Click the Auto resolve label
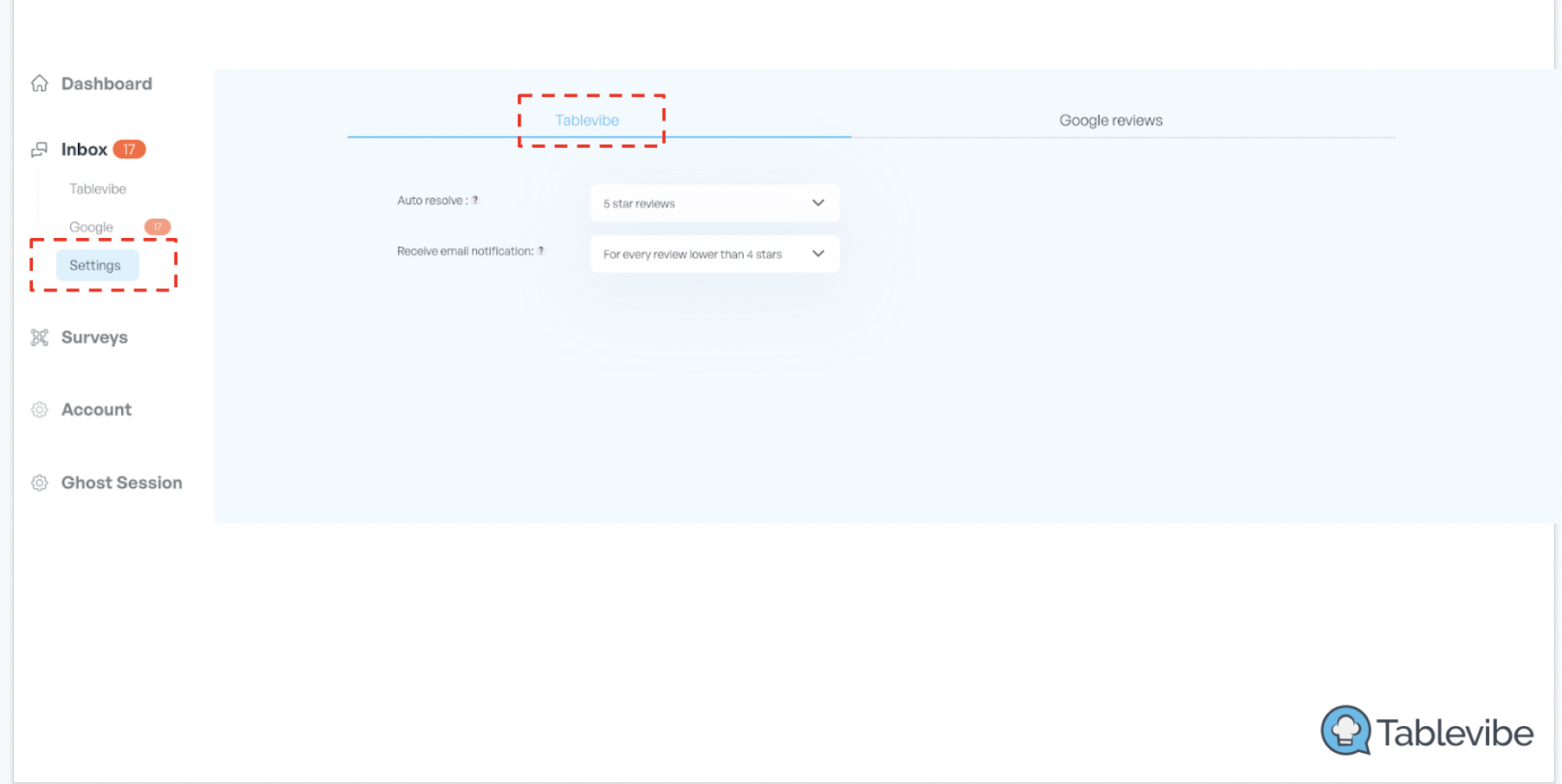 [432, 201]
